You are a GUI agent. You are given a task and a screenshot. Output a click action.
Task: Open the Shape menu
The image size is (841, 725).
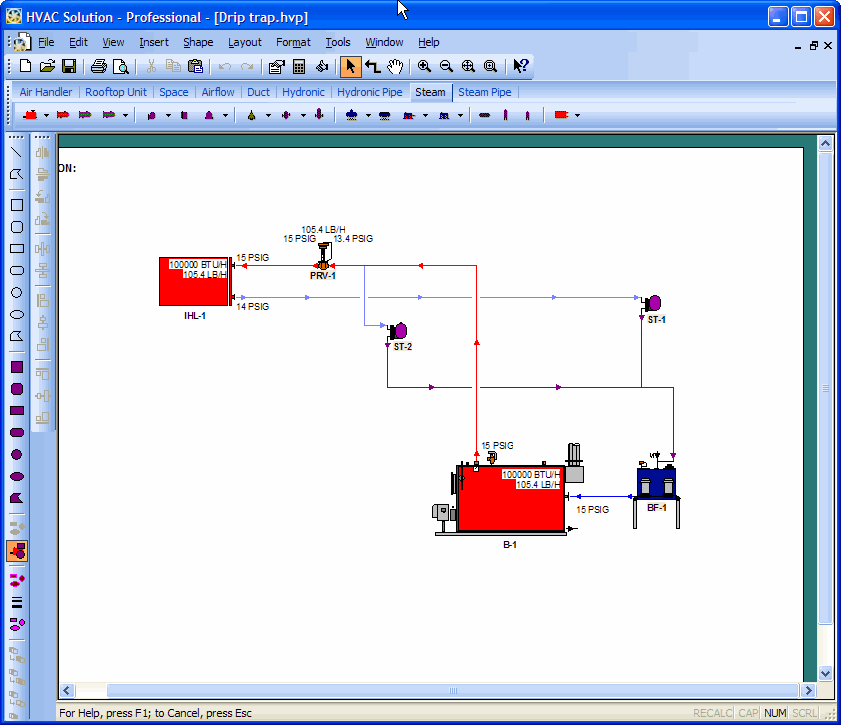198,42
